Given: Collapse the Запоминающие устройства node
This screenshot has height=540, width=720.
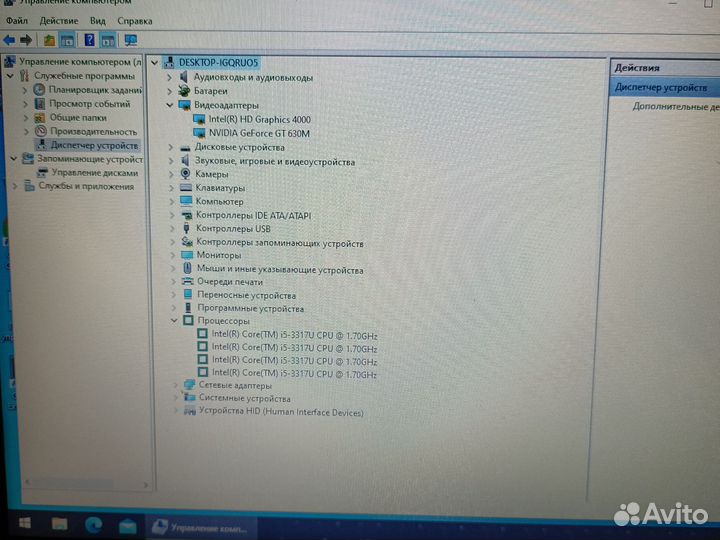Looking at the screenshot, I should tap(14, 159).
